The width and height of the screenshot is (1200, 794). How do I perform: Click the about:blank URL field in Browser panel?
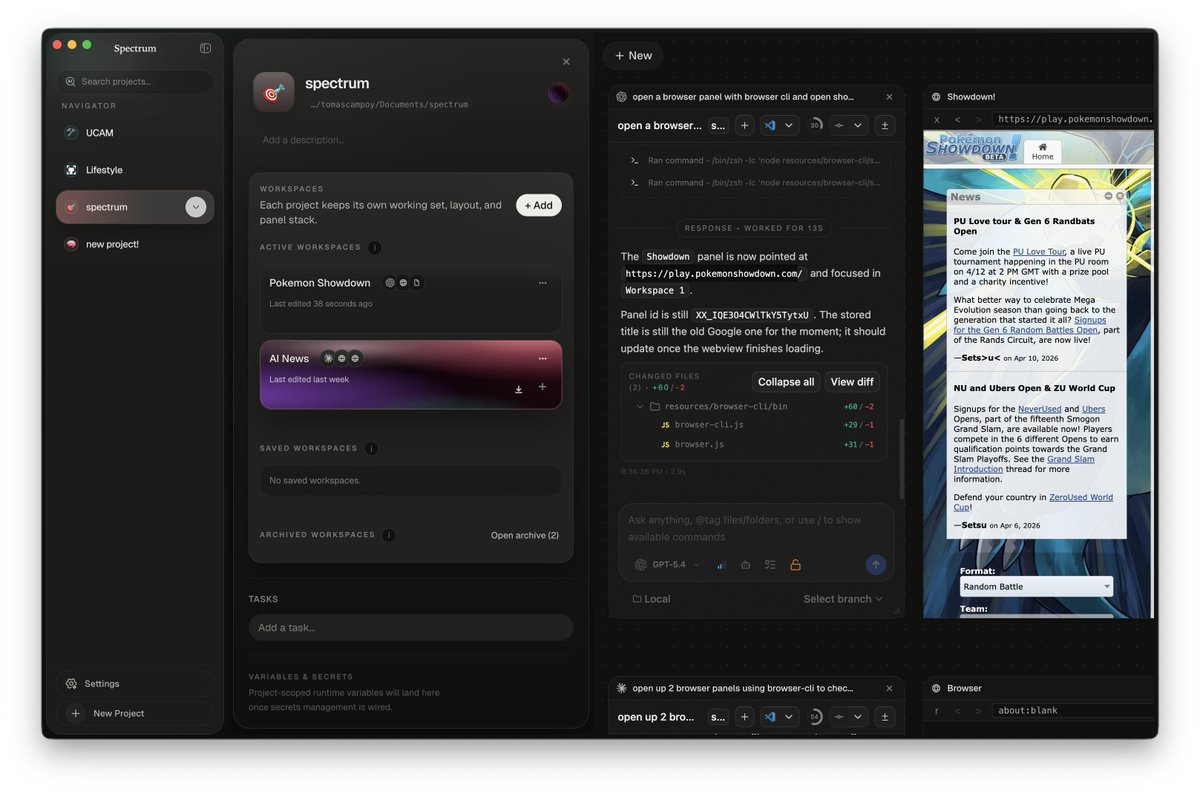(1074, 711)
